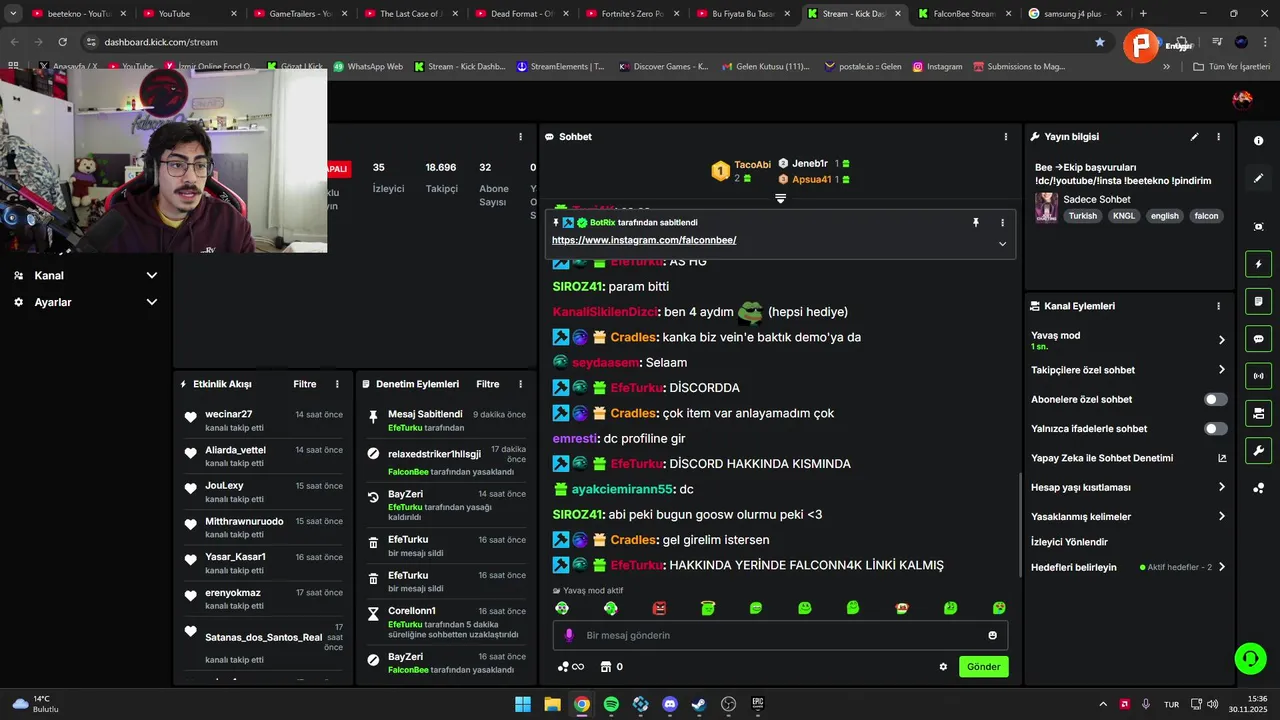Open Hesap yaşı kısıtlaması arrow
This screenshot has height=720, width=1280.
click(1221, 487)
